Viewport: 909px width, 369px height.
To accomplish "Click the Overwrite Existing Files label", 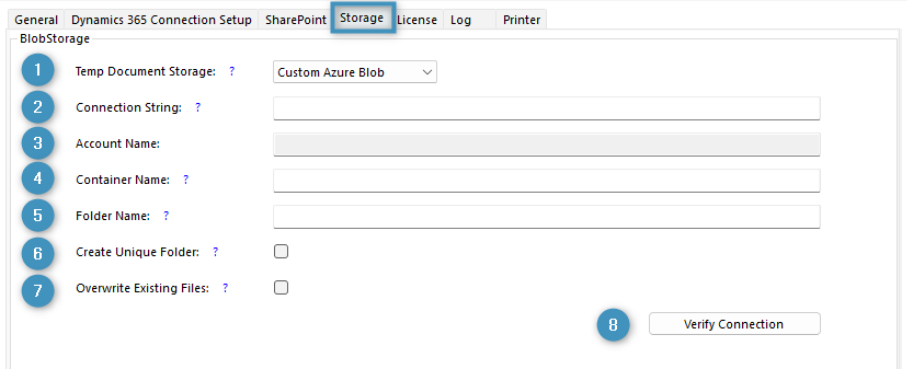I will pos(143,287).
